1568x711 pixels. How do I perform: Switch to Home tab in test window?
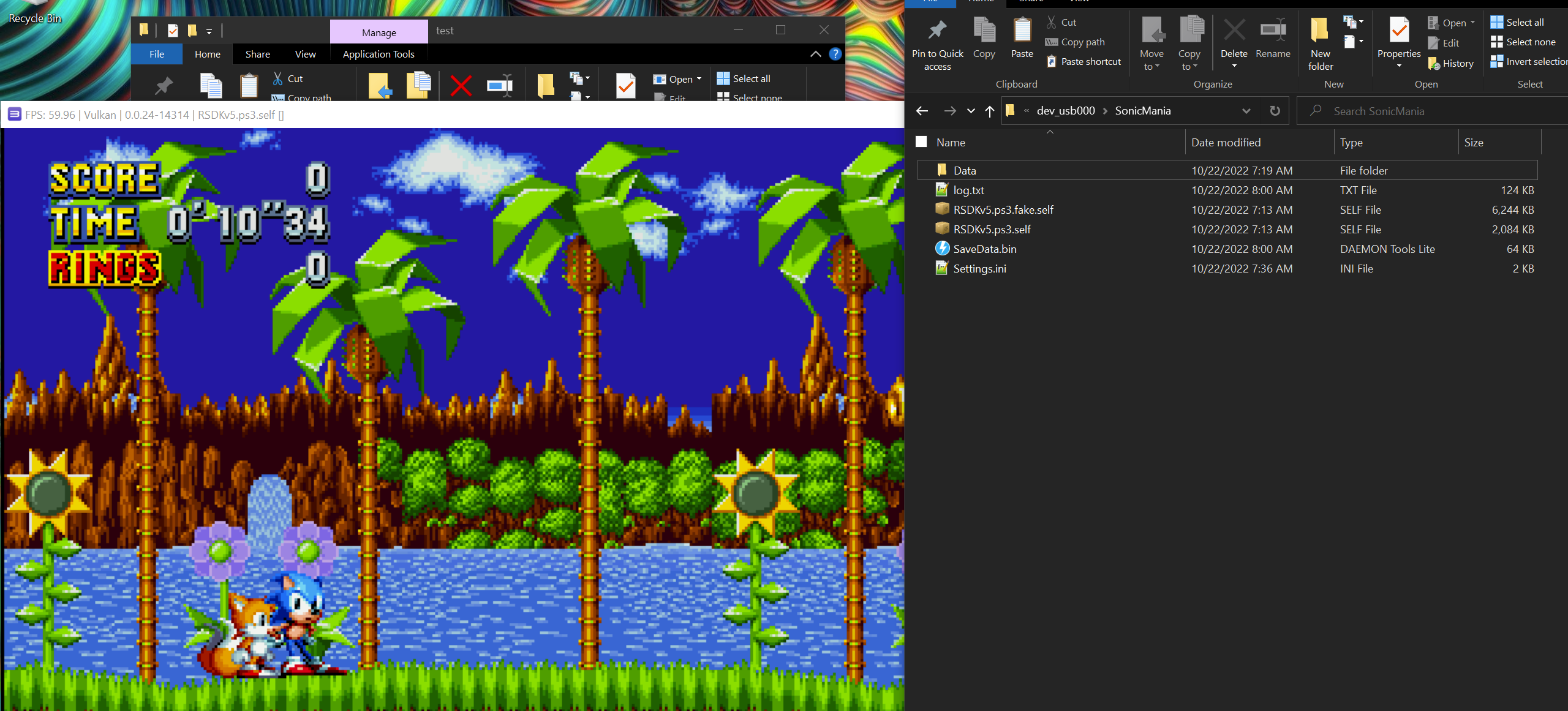coord(208,54)
